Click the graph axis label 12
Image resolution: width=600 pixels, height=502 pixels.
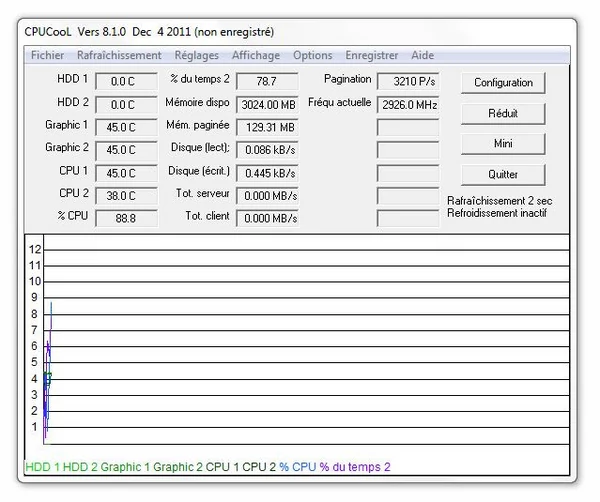pyautogui.click(x=35, y=249)
